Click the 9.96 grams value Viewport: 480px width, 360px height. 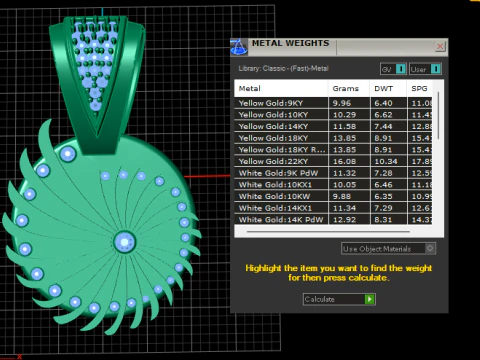[342, 103]
